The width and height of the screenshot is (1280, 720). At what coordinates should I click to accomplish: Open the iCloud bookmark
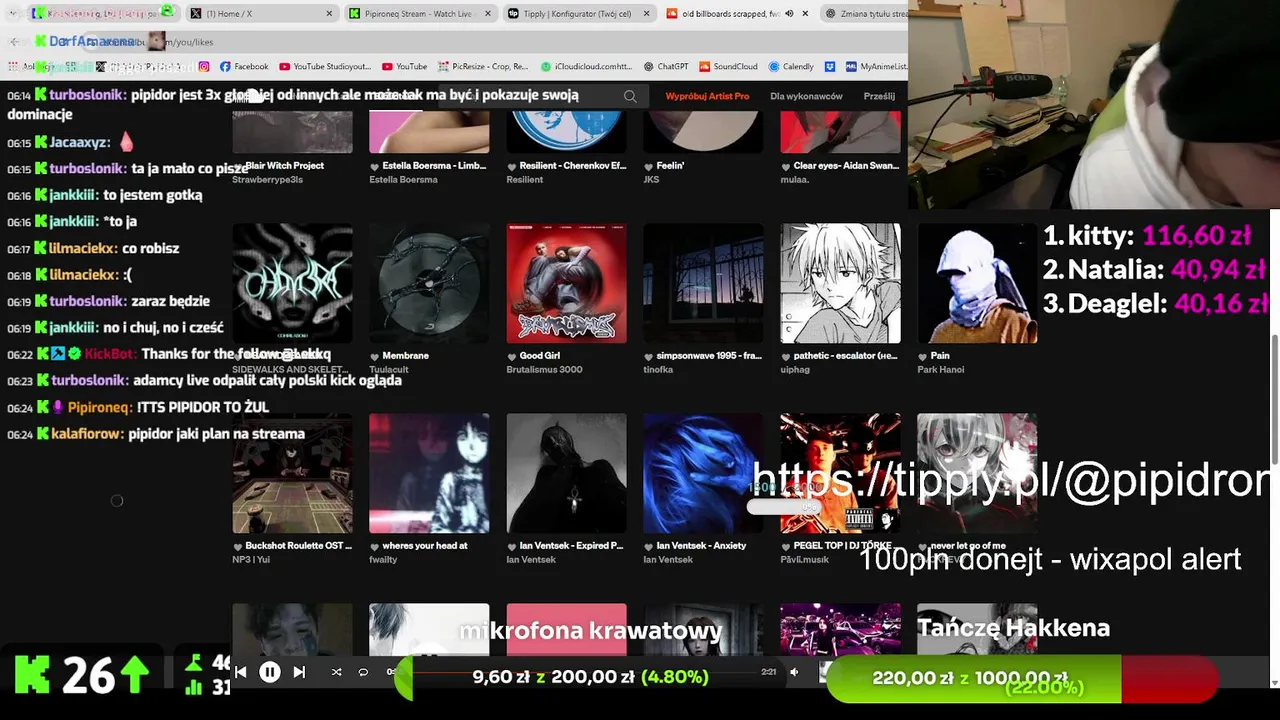(586, 66)
